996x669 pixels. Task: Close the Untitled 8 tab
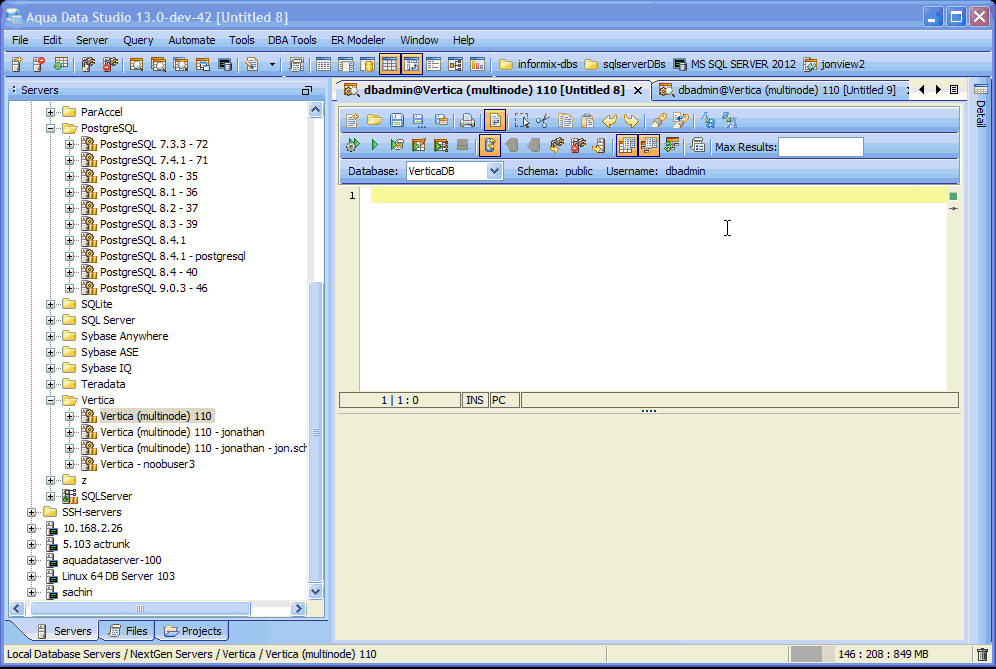(x=638, y=91)
